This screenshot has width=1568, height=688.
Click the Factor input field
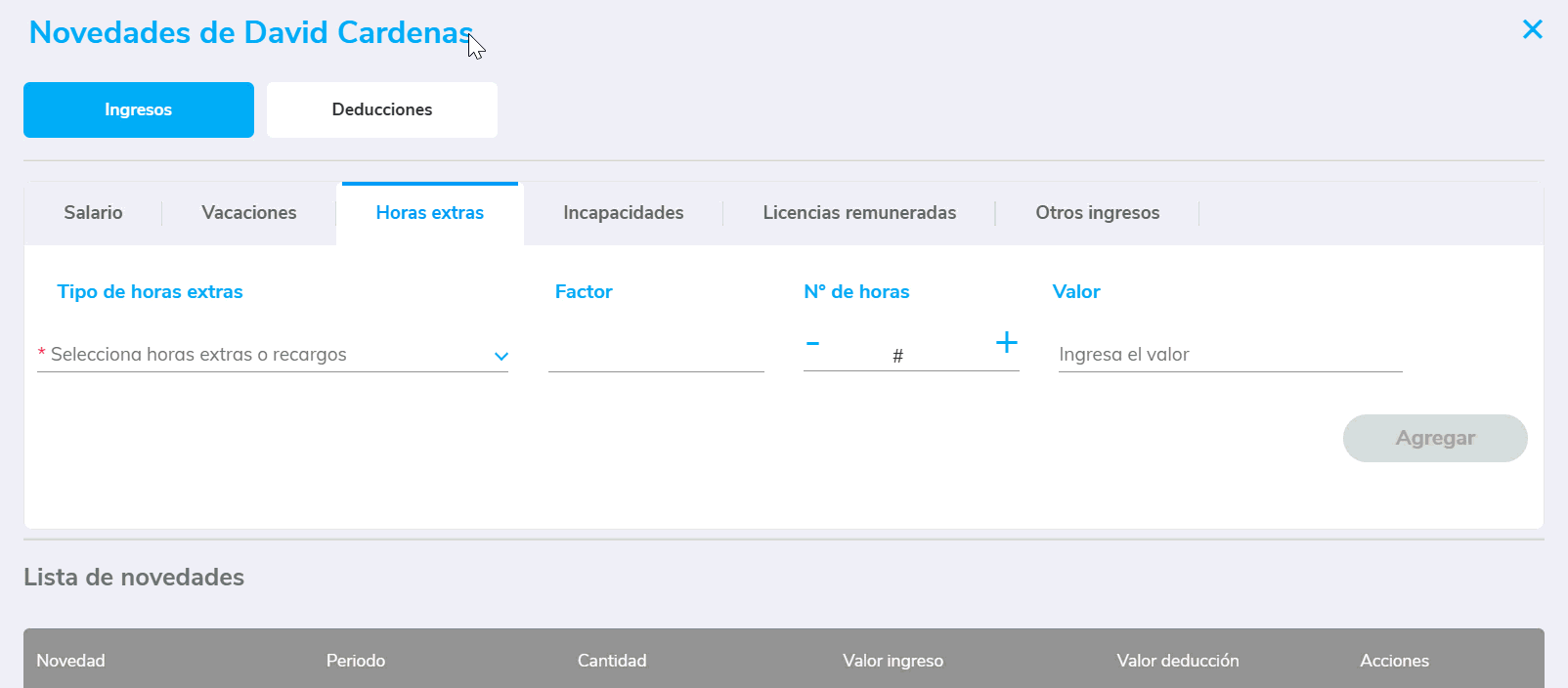click(x=656, y=355)
